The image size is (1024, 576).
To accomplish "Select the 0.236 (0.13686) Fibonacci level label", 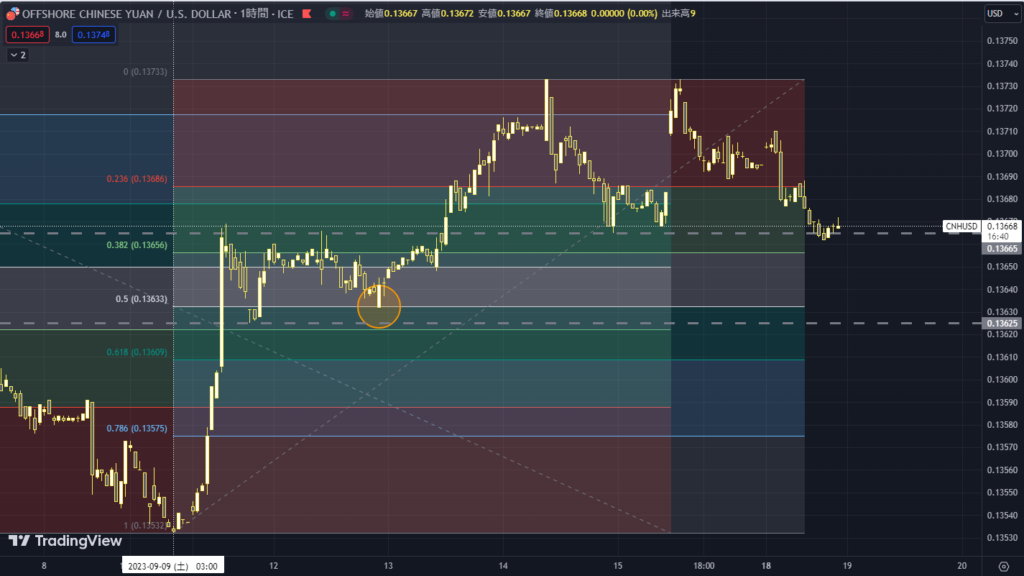I will (136, 179).
